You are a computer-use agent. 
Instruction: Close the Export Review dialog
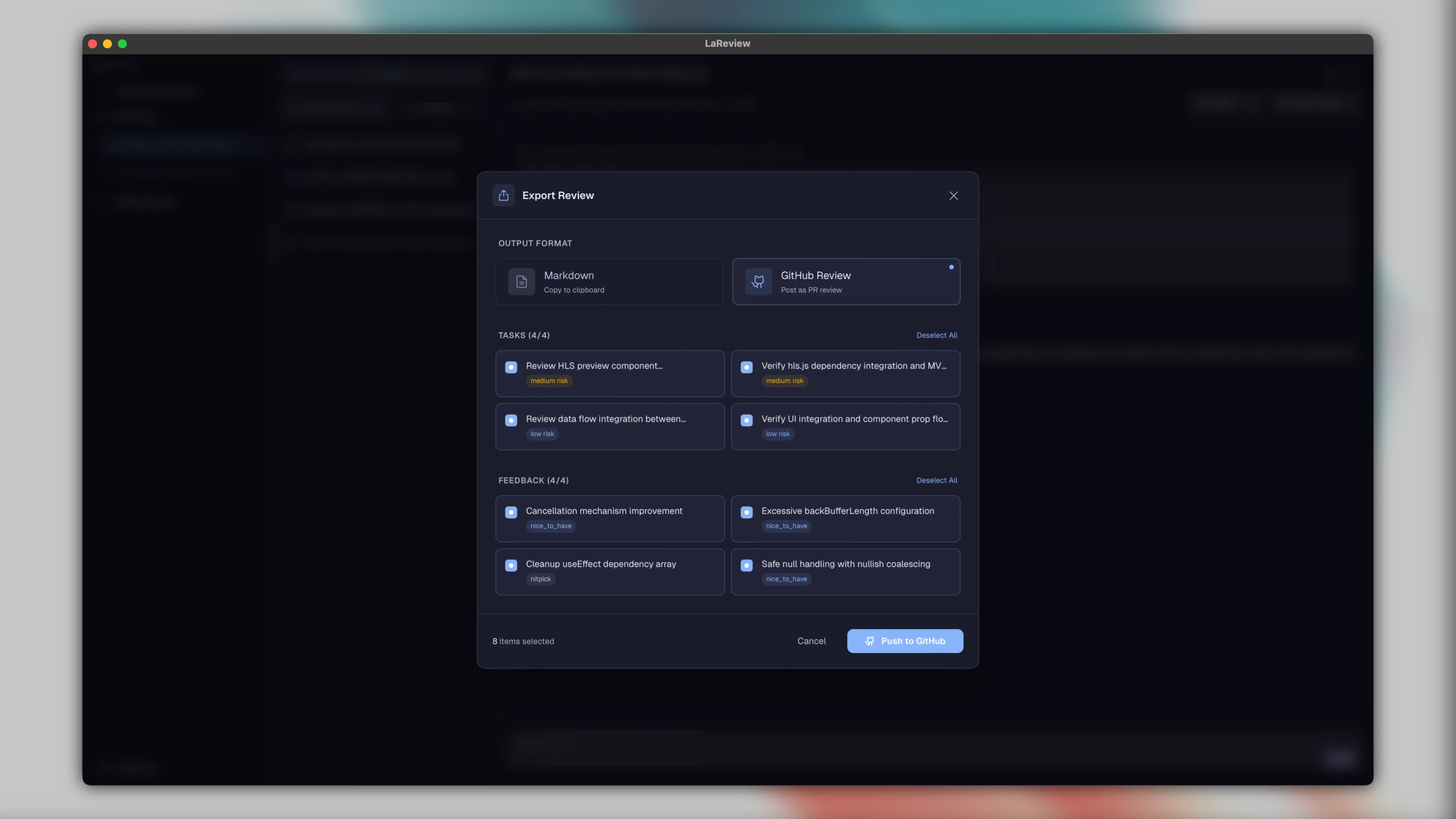coord(953,196)
